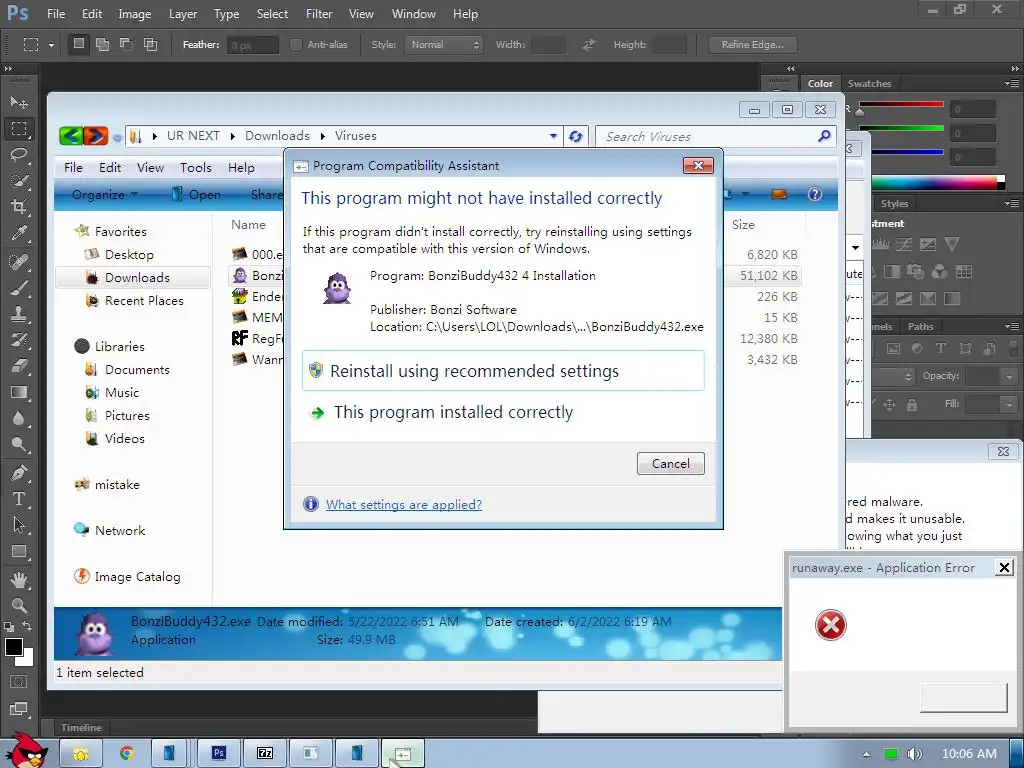This screenshot has height=768, width=1024.
Task: Open the Styles panel options menu
Action: click(1012, 204)
